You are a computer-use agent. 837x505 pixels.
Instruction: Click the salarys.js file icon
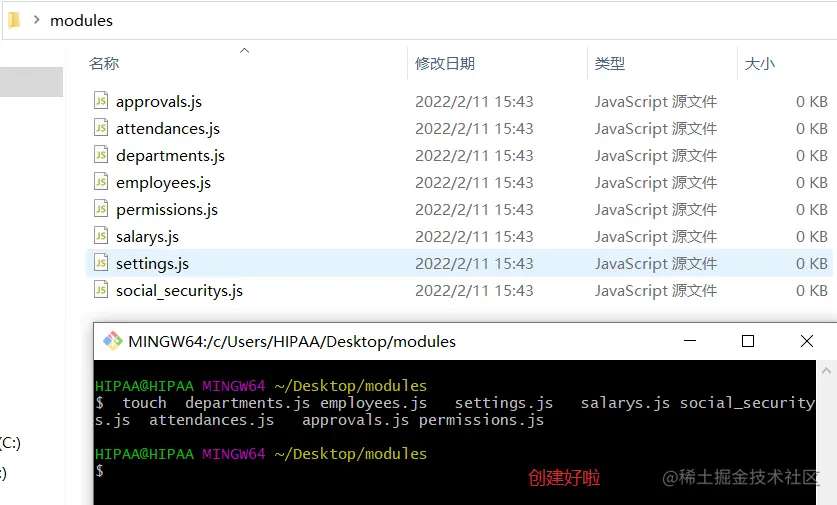coord(101,236)
